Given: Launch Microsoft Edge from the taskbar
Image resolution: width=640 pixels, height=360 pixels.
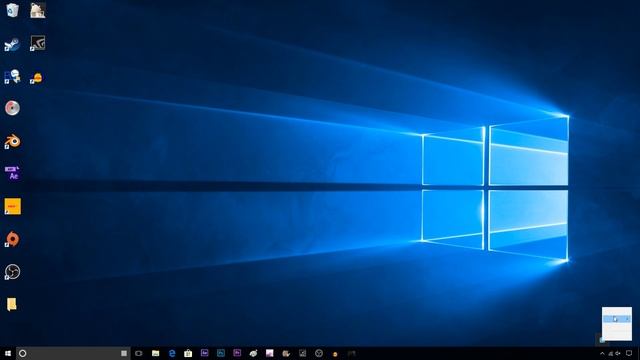Looking at the screenshot, I should (172, 353).
